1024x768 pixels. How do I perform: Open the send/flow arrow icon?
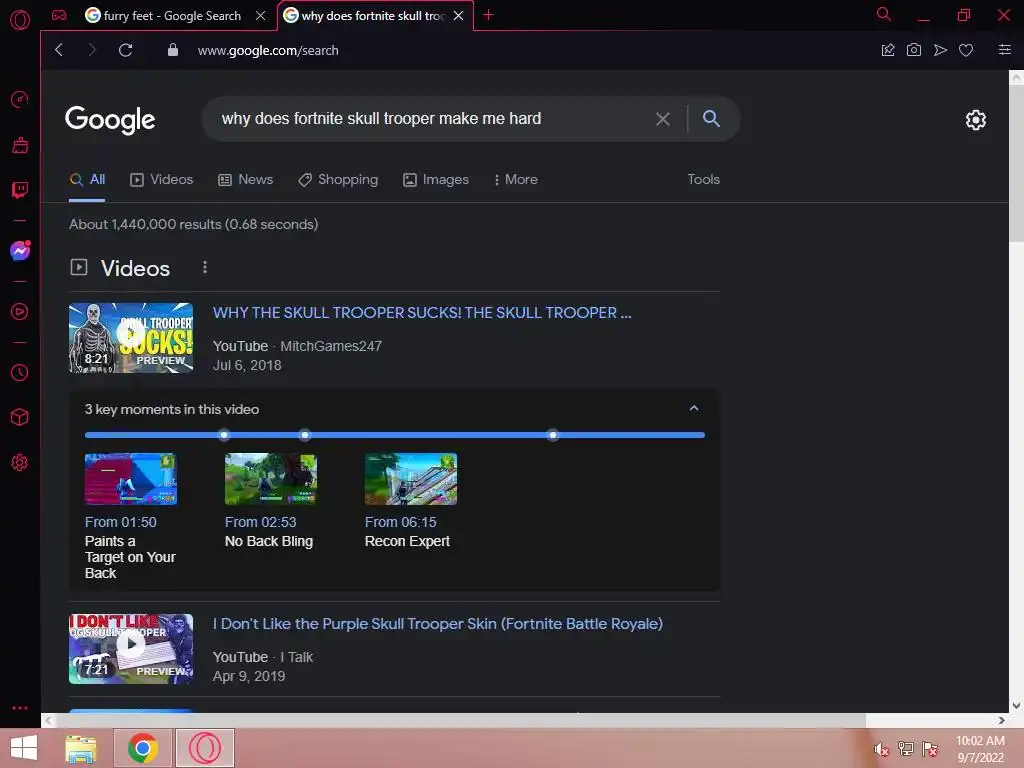pos(940,50)
